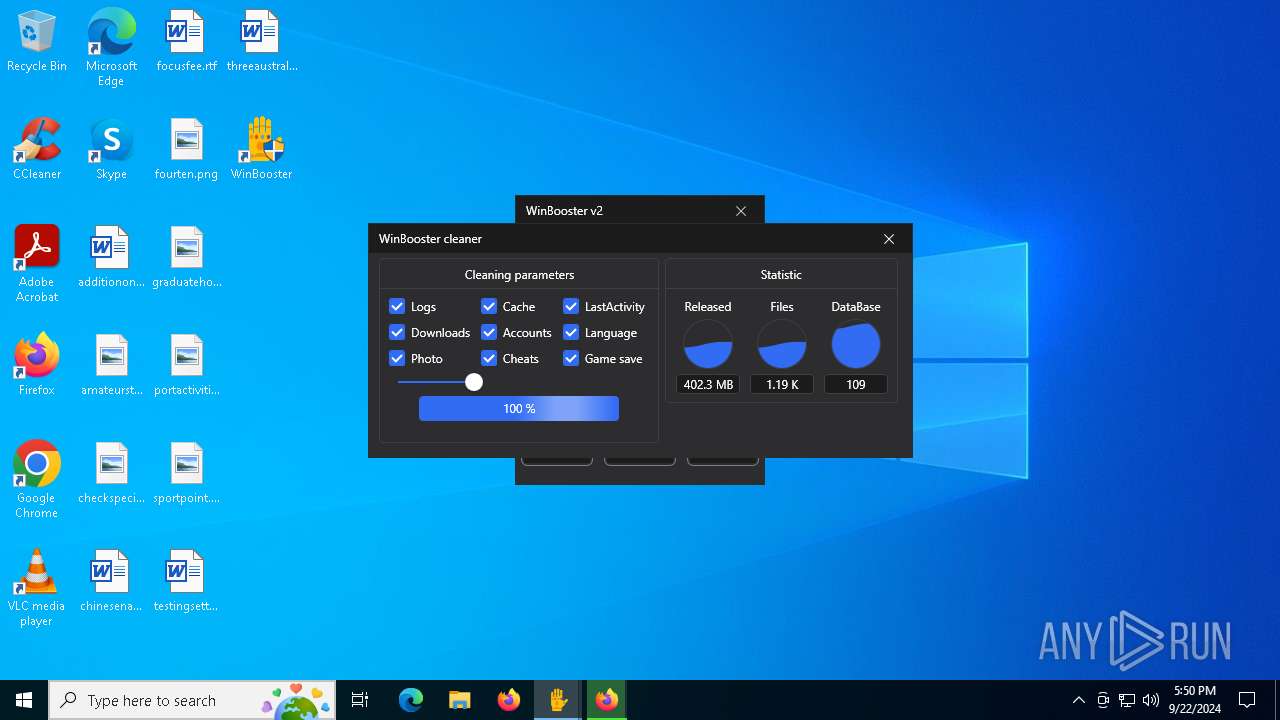The width and height of the screenshot is (1280, 720).
Task: Toggle the Photo checkbox
Action: pyautogui.click(x=397, y=358)
